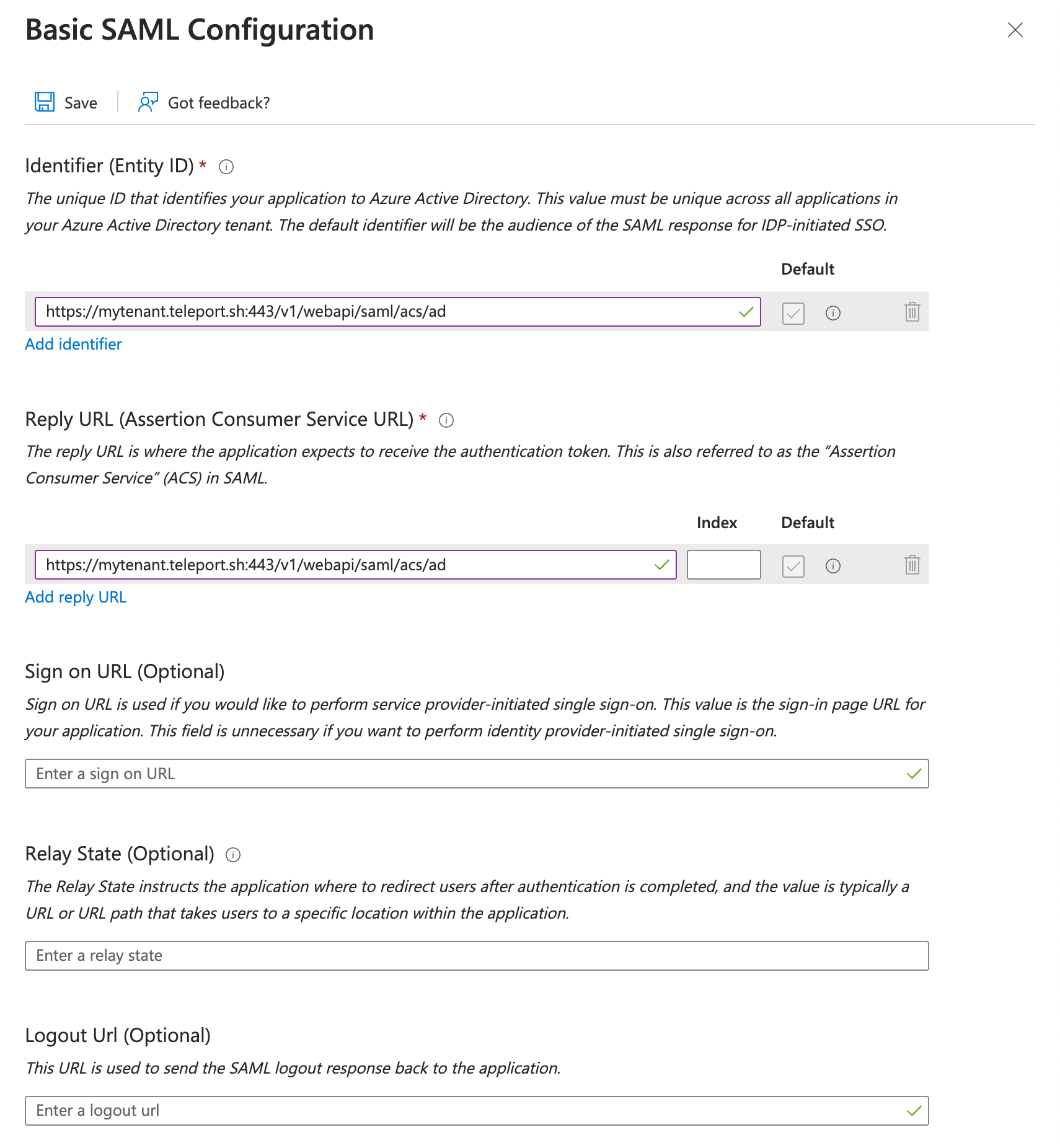The height and width of the screenshot is (1148, 1060).
Task: Check the Default checkbox for the identifier
Action: click(793, 313)
